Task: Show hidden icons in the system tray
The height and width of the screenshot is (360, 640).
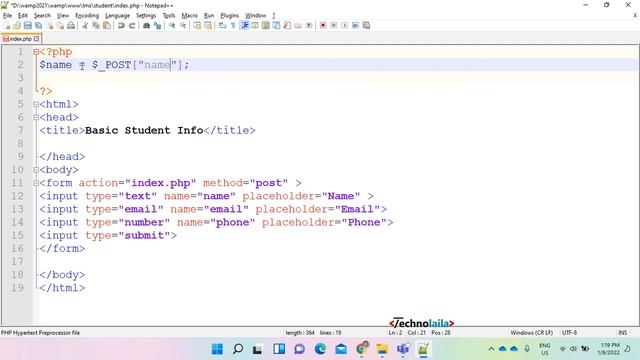Action: pyautogui.click(x=491, y=349)
